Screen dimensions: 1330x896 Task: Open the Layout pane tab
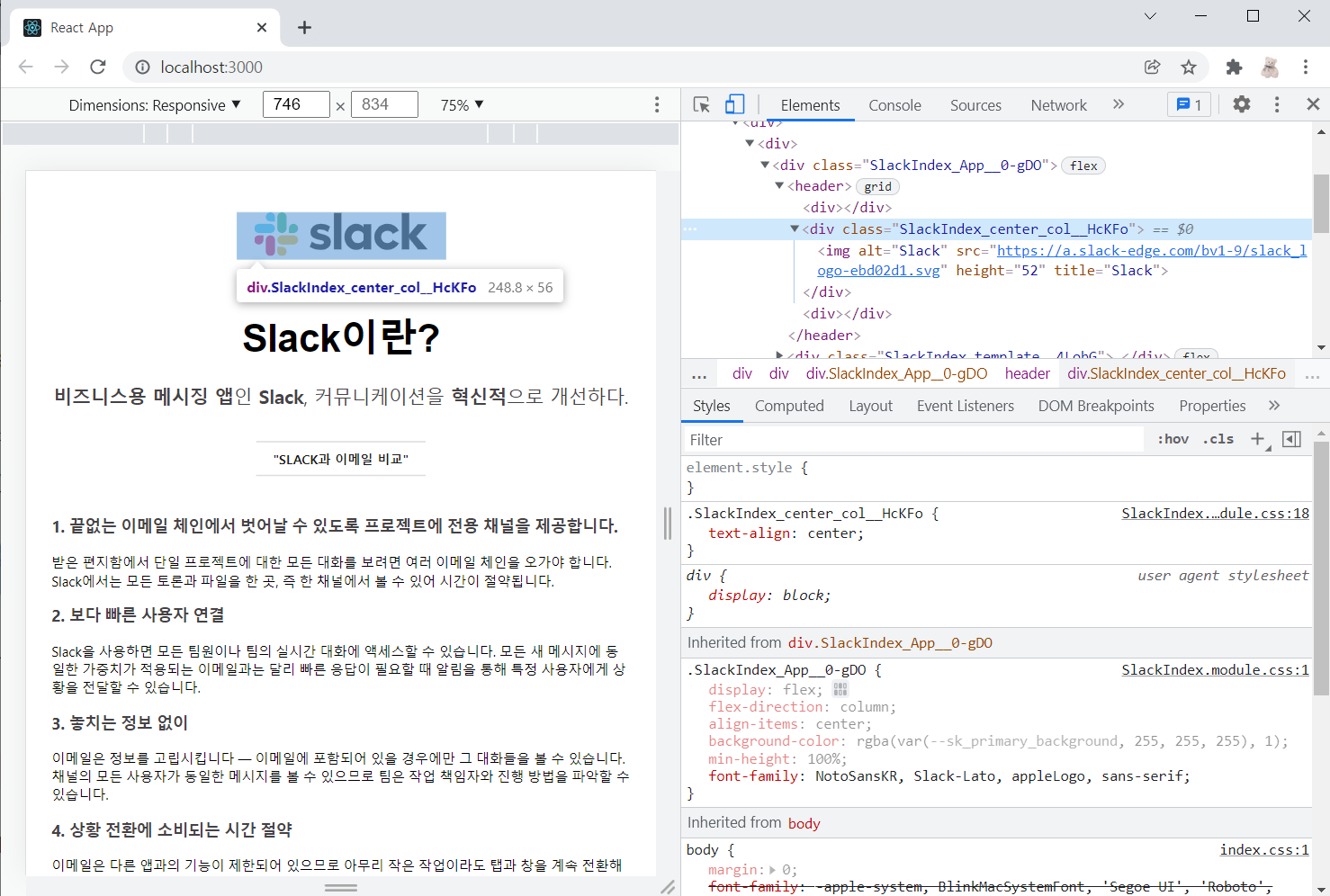pyautogui.click(x=870, y=406)
